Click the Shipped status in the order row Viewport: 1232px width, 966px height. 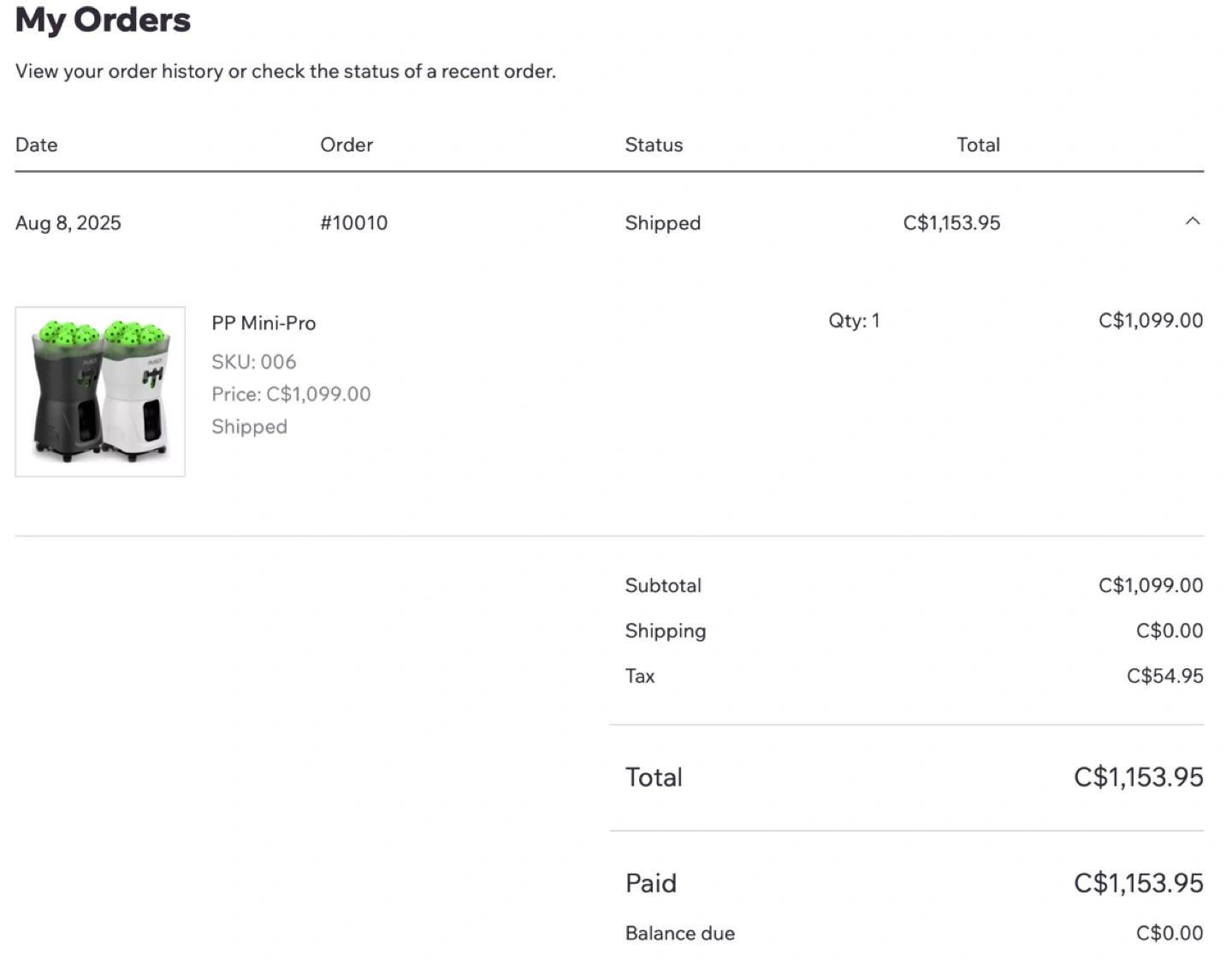(x=662, y=223)
